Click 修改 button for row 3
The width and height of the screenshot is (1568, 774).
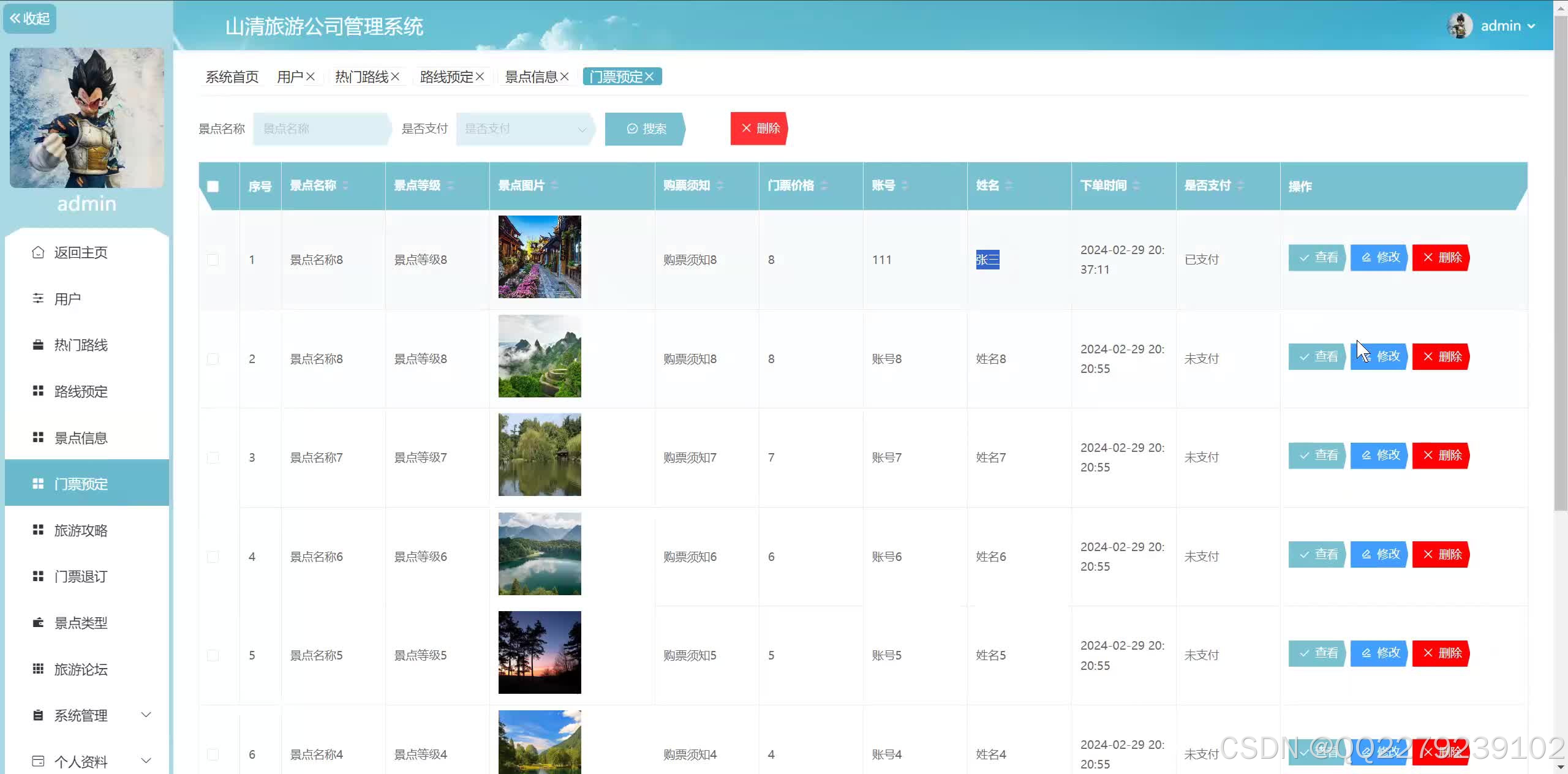click(x=1379, y=455)
